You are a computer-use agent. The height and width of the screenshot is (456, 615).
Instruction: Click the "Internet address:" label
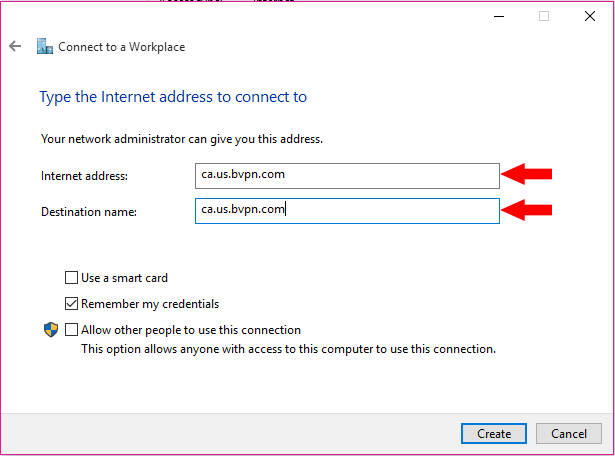85,177
